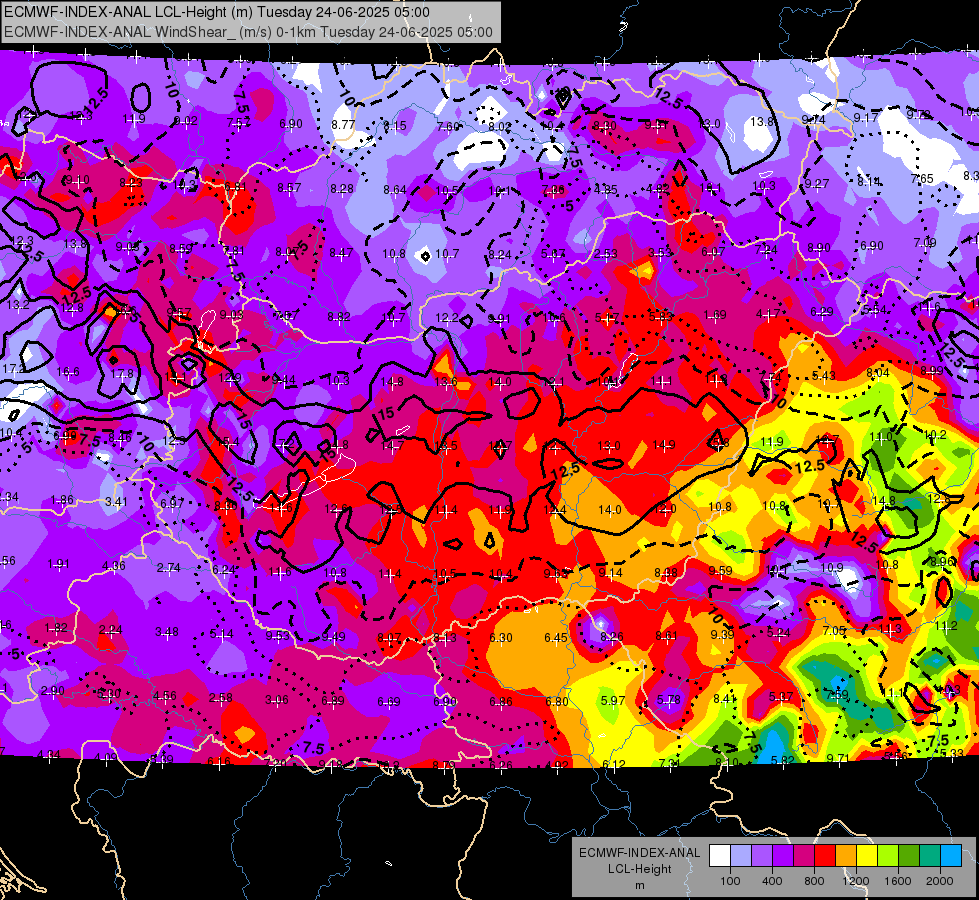Click the grid value '9.17'
The height and width of the screenshot is (900, 979).
click(866, 117)
